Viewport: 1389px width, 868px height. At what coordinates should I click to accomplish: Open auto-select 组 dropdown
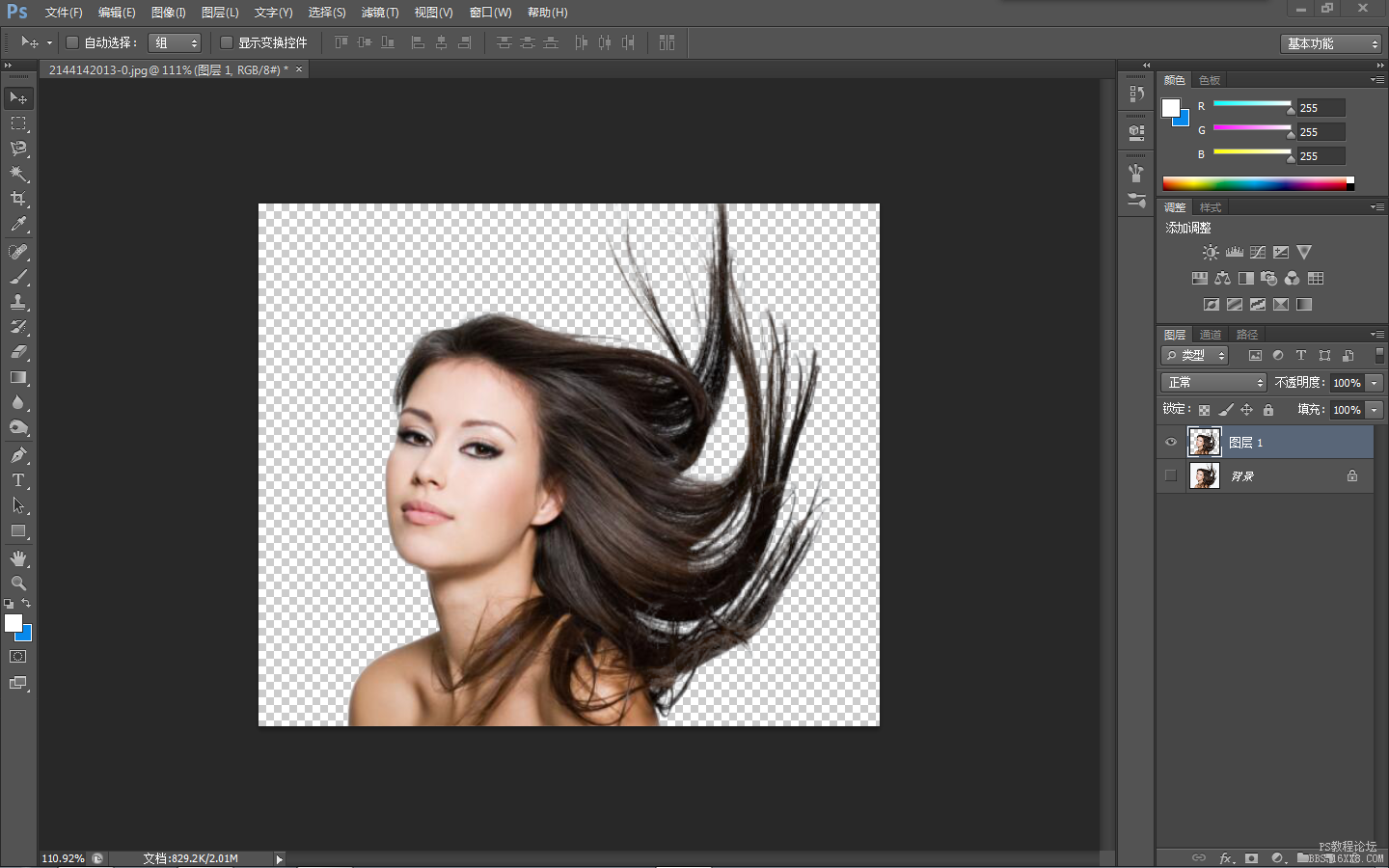pyautogui.click(x=175, y=42)
